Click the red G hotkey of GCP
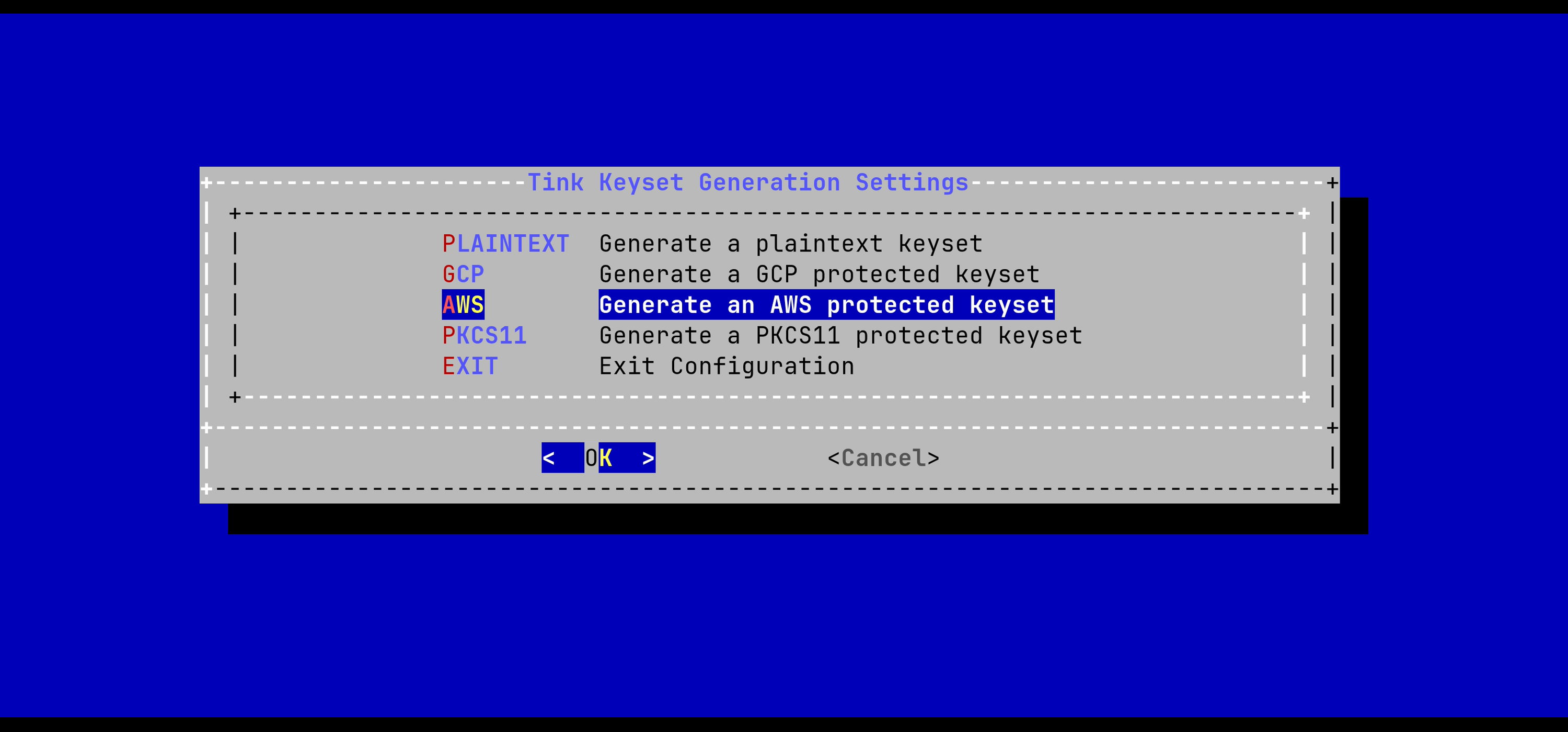The width and height of the screenshot is (1568, 732). tap(448, 274)
